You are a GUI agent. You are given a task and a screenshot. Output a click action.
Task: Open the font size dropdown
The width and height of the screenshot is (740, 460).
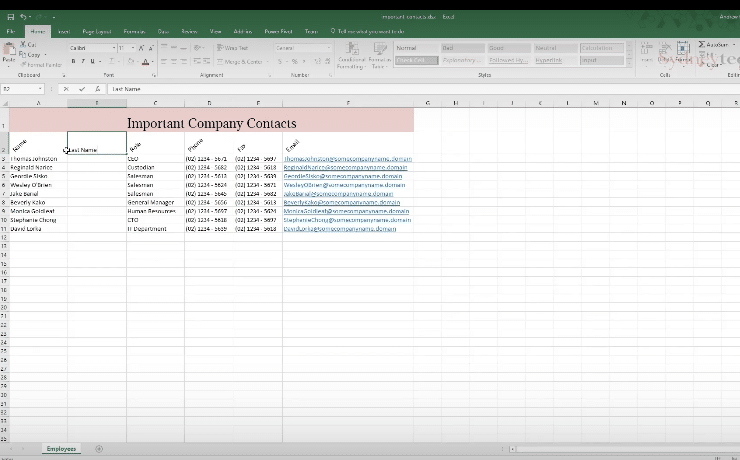(x=133, y=48)
